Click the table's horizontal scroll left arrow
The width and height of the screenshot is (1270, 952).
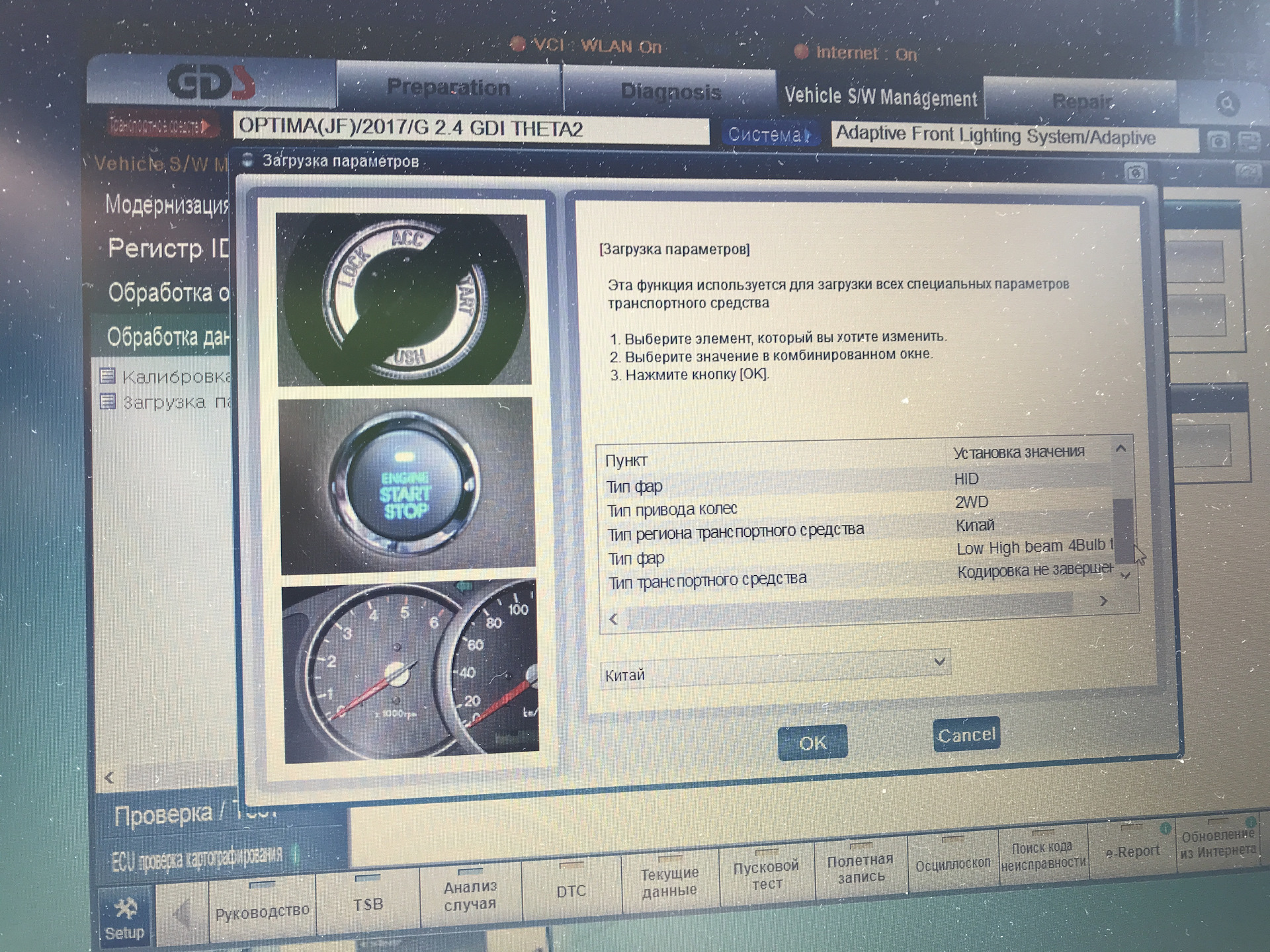613,619
